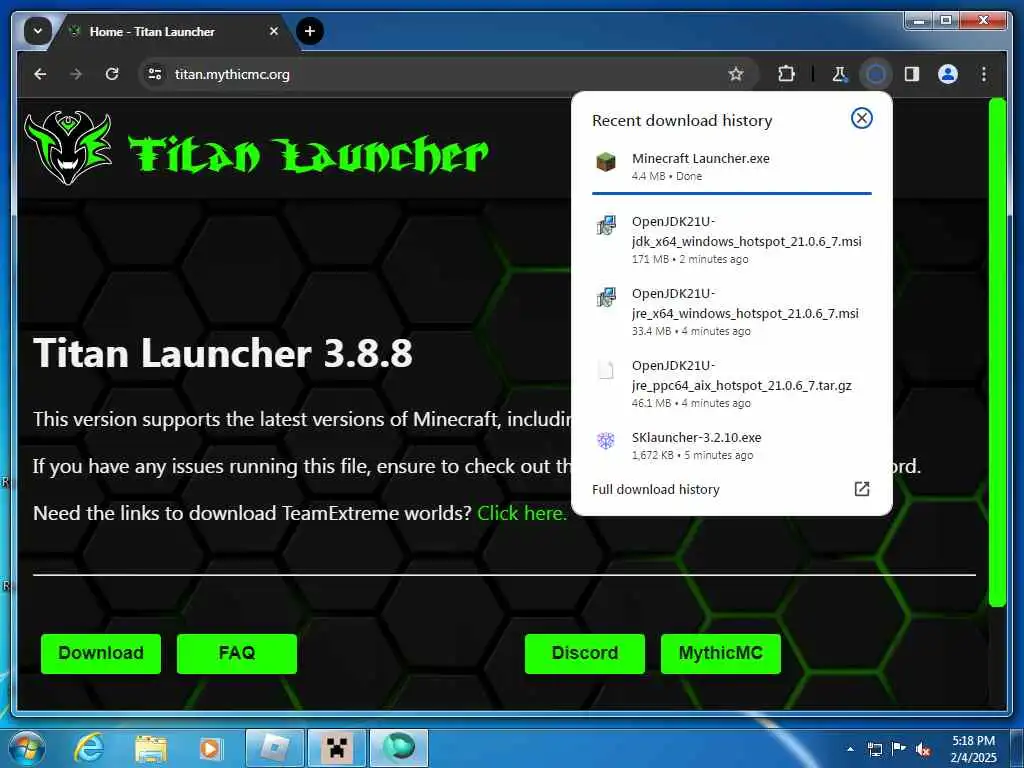Expand the tab search dropdown

tap(37, 31)
